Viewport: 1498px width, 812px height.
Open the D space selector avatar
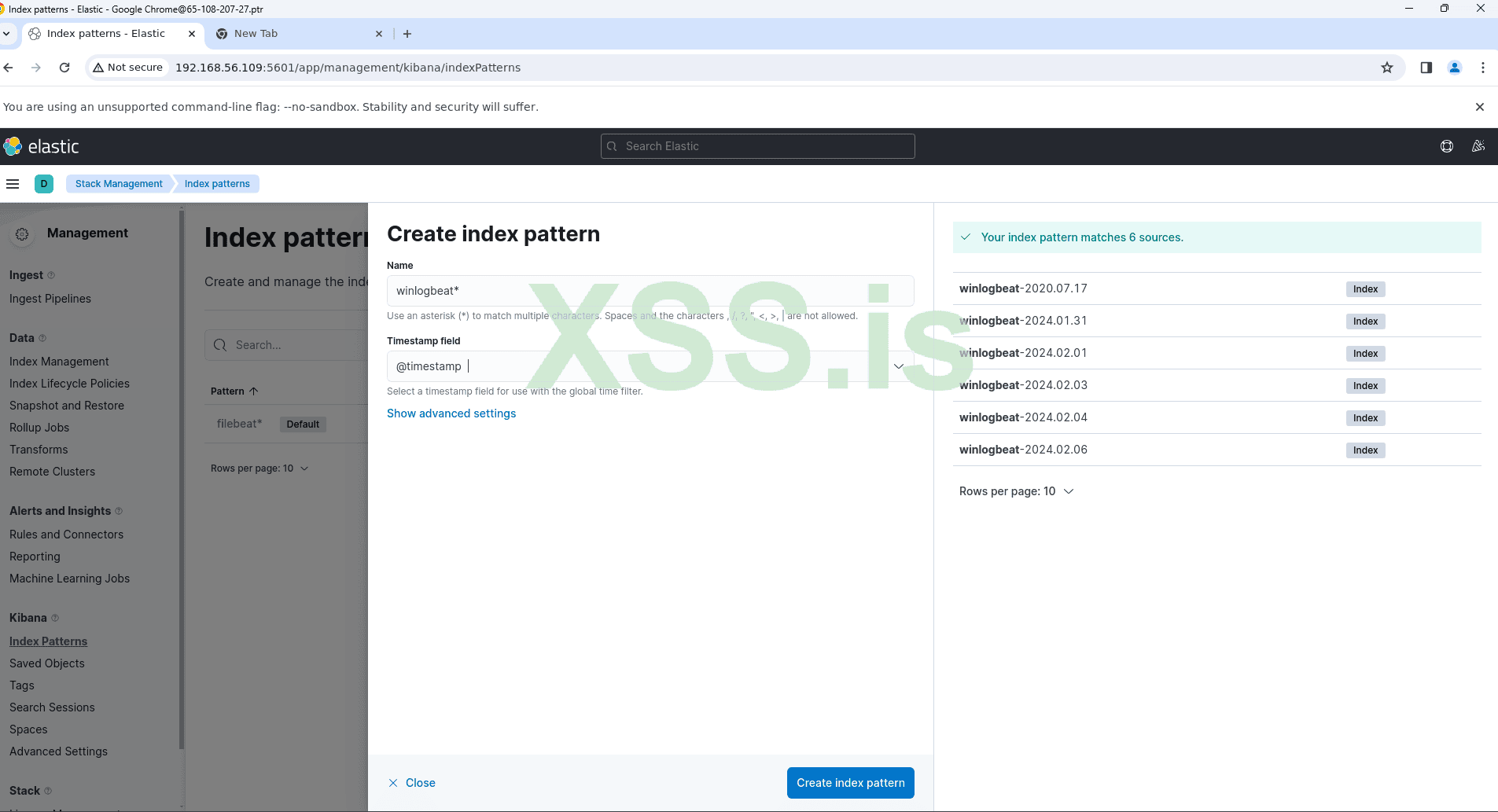(x=44, y=184)
